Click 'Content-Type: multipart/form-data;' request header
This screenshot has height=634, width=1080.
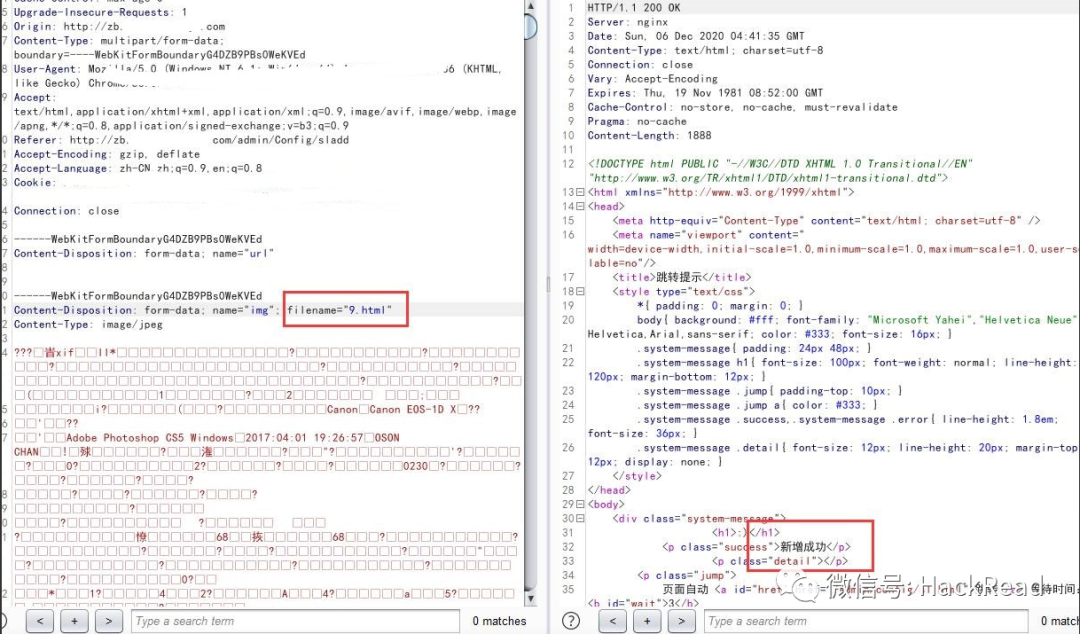(x=118, y=41)
